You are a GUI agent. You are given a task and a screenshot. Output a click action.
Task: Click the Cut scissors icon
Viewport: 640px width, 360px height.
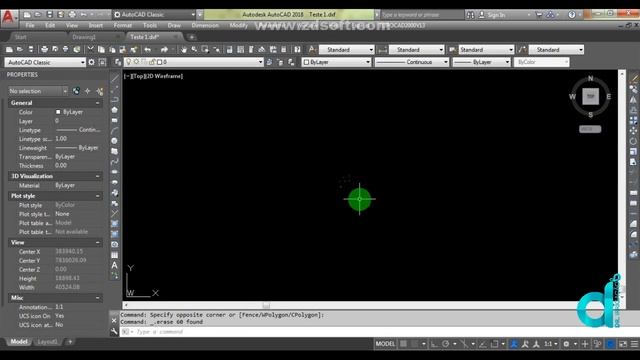pyautogui.click(x=91, y=49)
